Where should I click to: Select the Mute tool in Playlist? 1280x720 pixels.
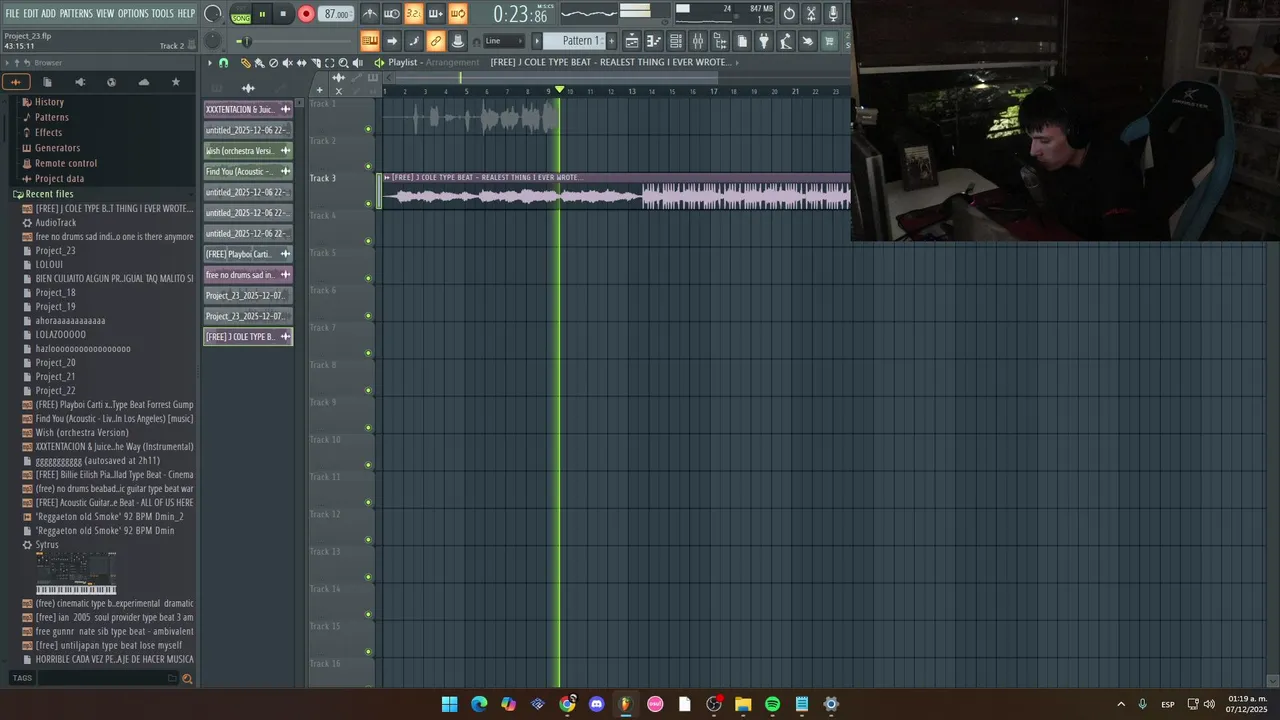tap(287, 63)
